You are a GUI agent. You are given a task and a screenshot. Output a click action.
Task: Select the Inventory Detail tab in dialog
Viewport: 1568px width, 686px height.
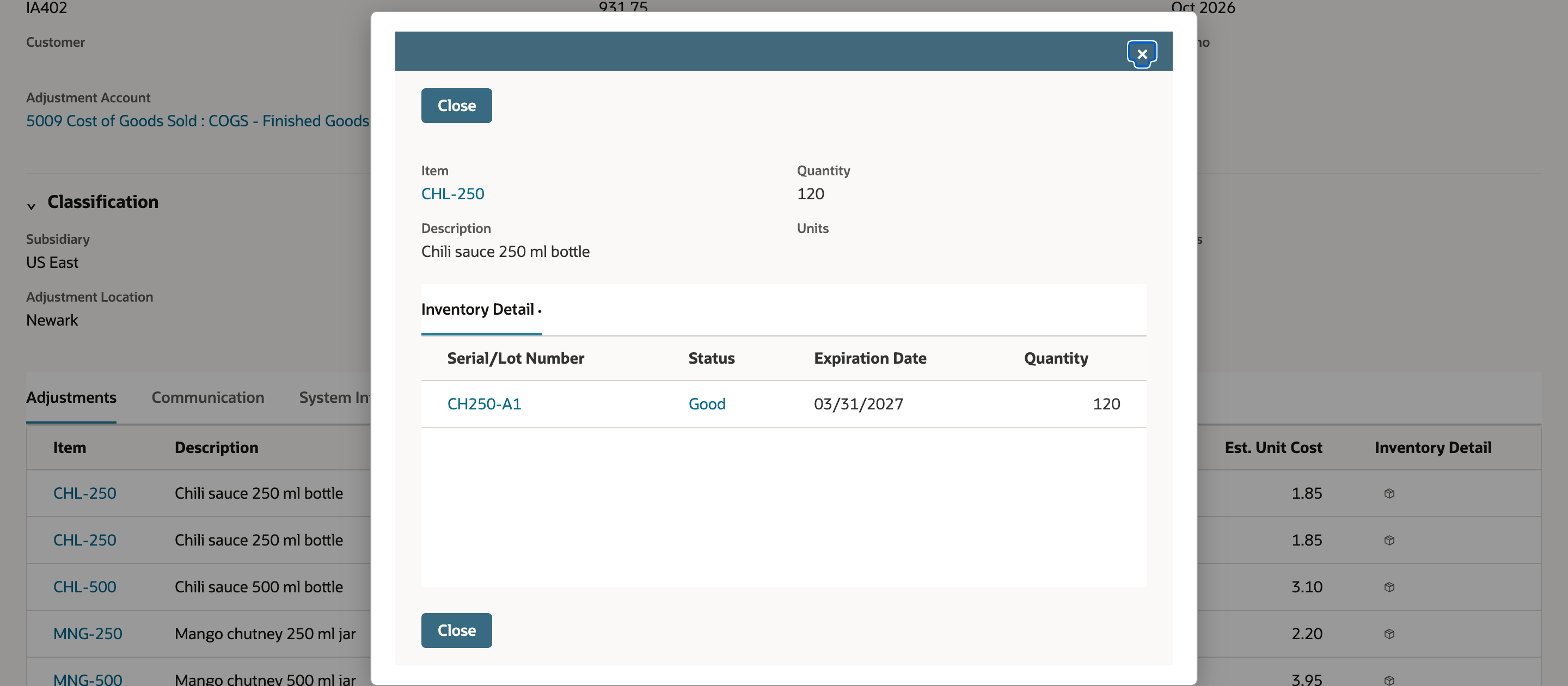coord(481,309)
